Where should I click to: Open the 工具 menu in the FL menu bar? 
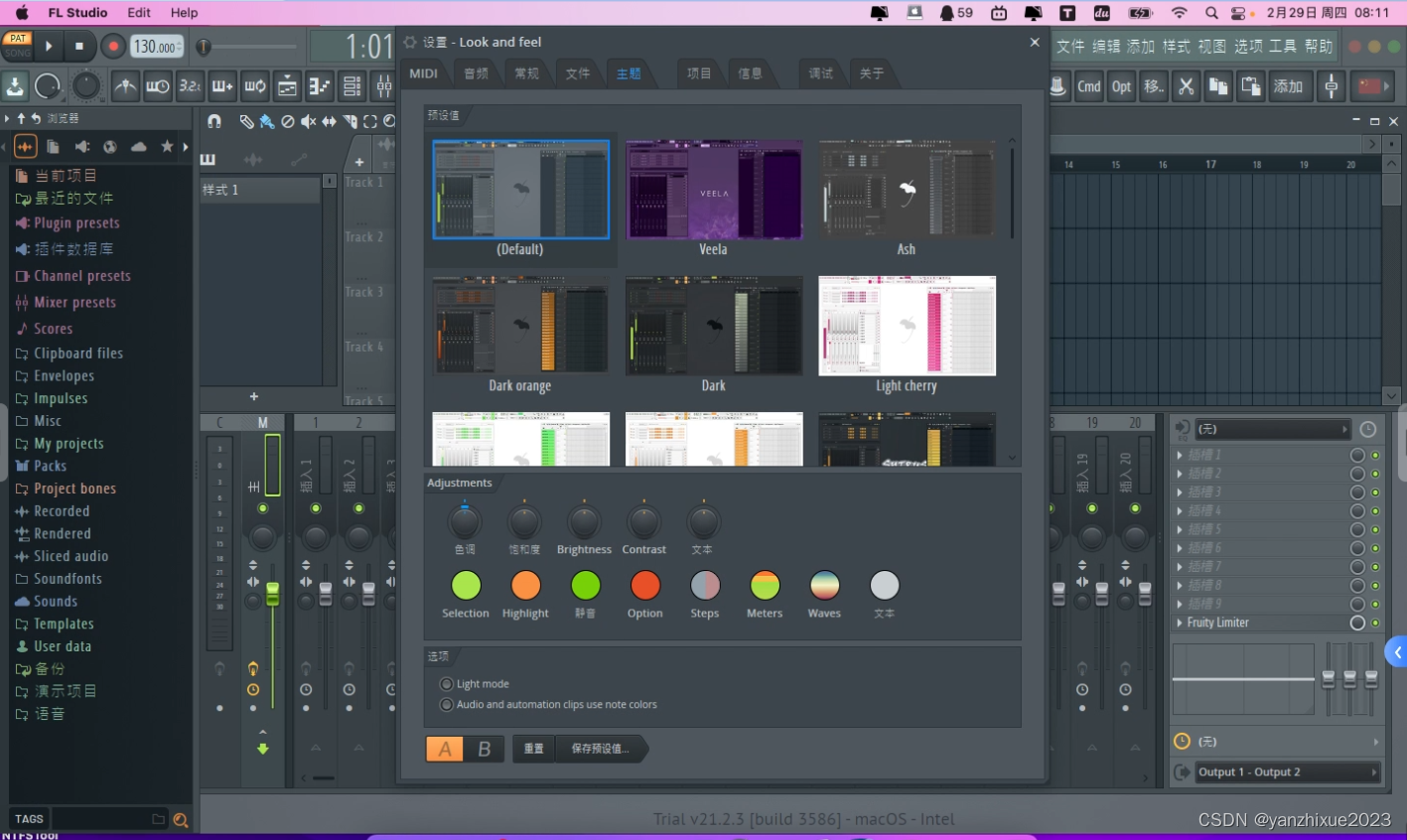pos(1283,47)
